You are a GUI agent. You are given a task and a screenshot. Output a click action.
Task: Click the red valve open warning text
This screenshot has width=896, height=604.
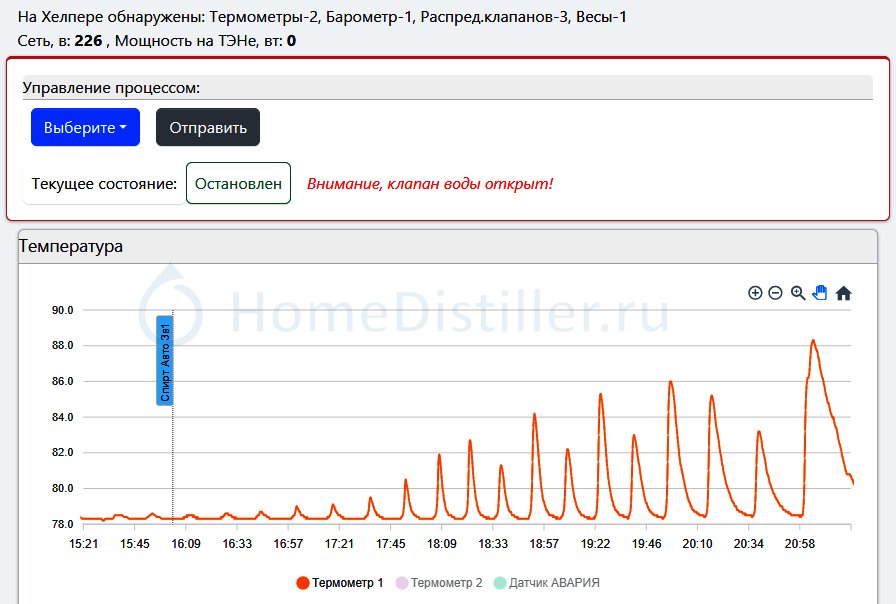[429, 184]
